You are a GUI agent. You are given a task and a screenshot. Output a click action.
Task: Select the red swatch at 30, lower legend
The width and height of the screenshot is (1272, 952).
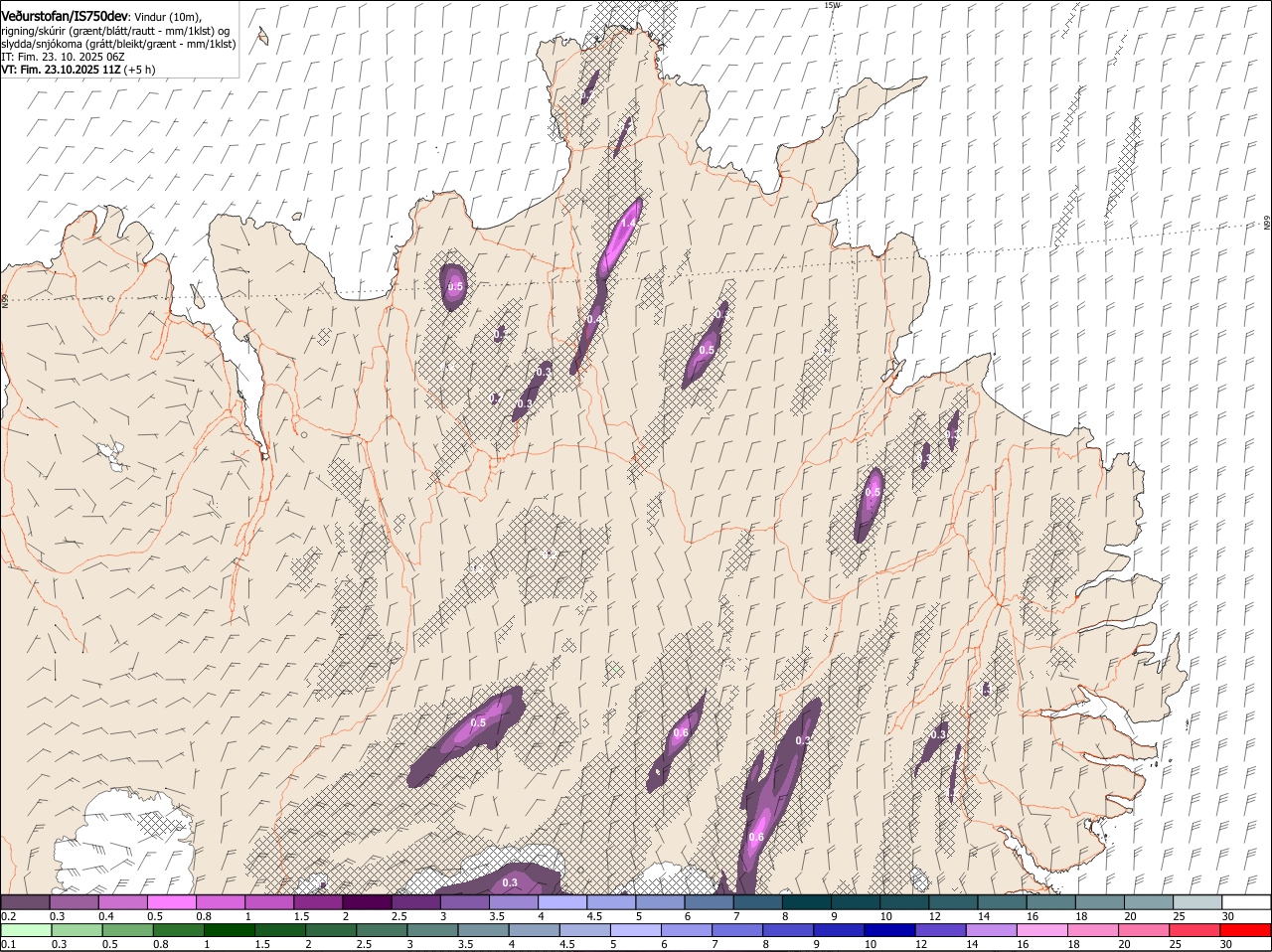[1245, 930]
